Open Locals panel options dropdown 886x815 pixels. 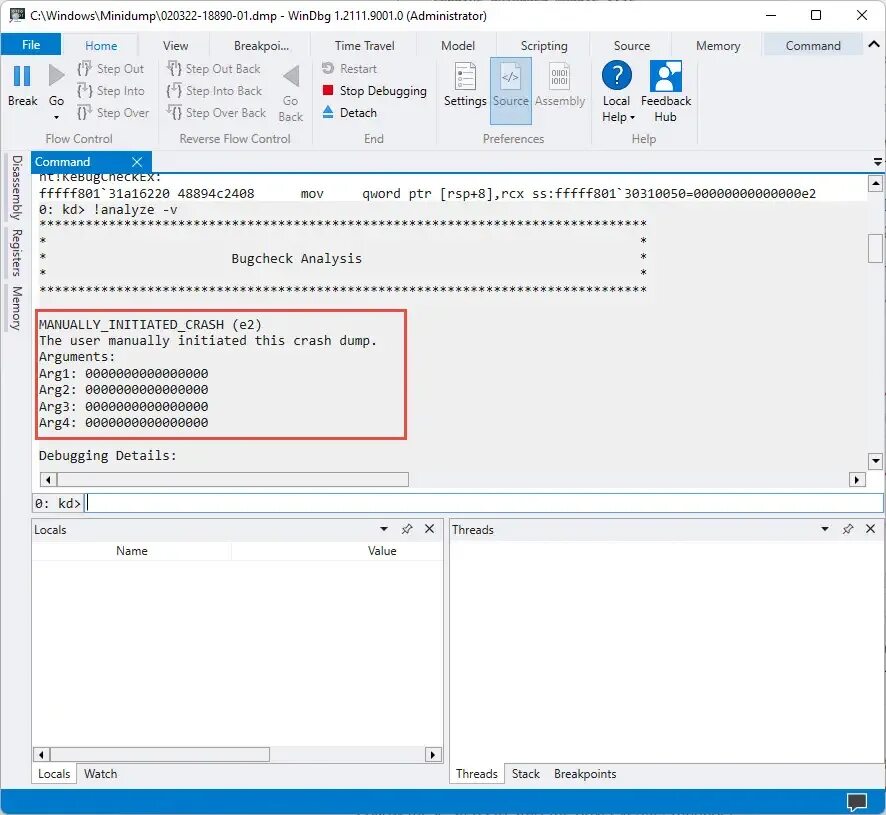[x=384, y=529]
